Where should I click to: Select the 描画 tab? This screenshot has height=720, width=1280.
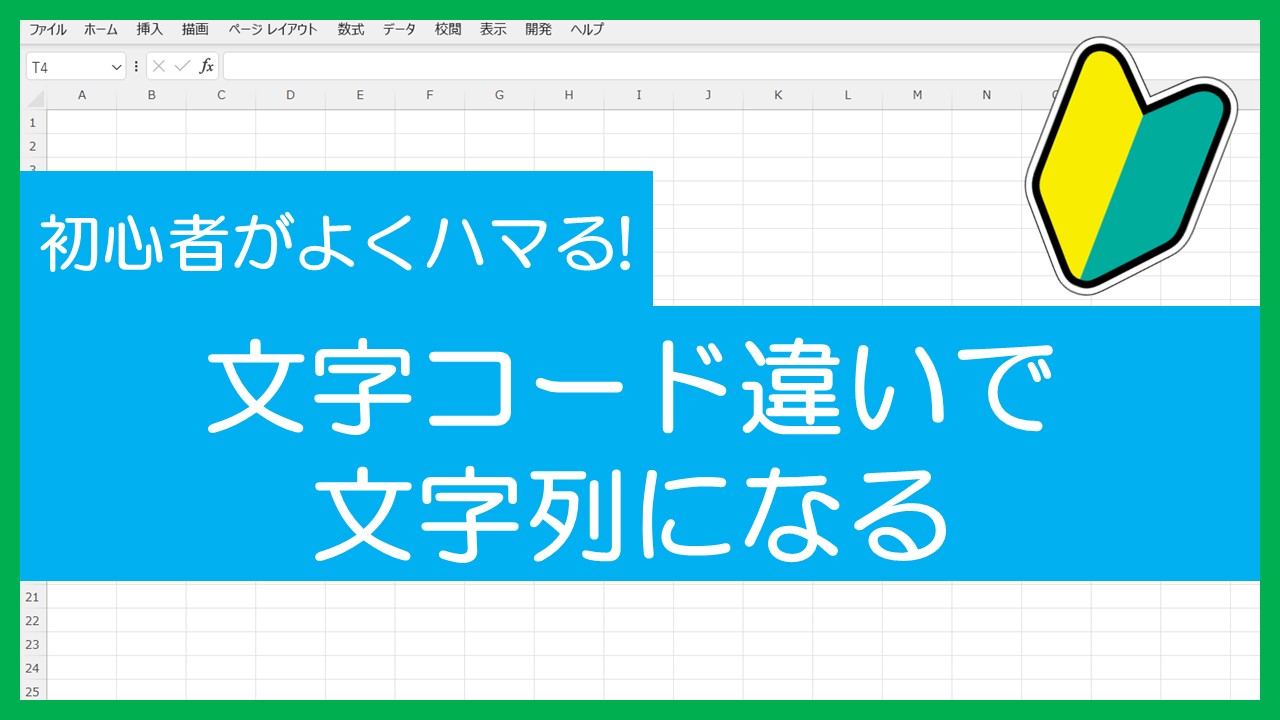tap(195, 30)
